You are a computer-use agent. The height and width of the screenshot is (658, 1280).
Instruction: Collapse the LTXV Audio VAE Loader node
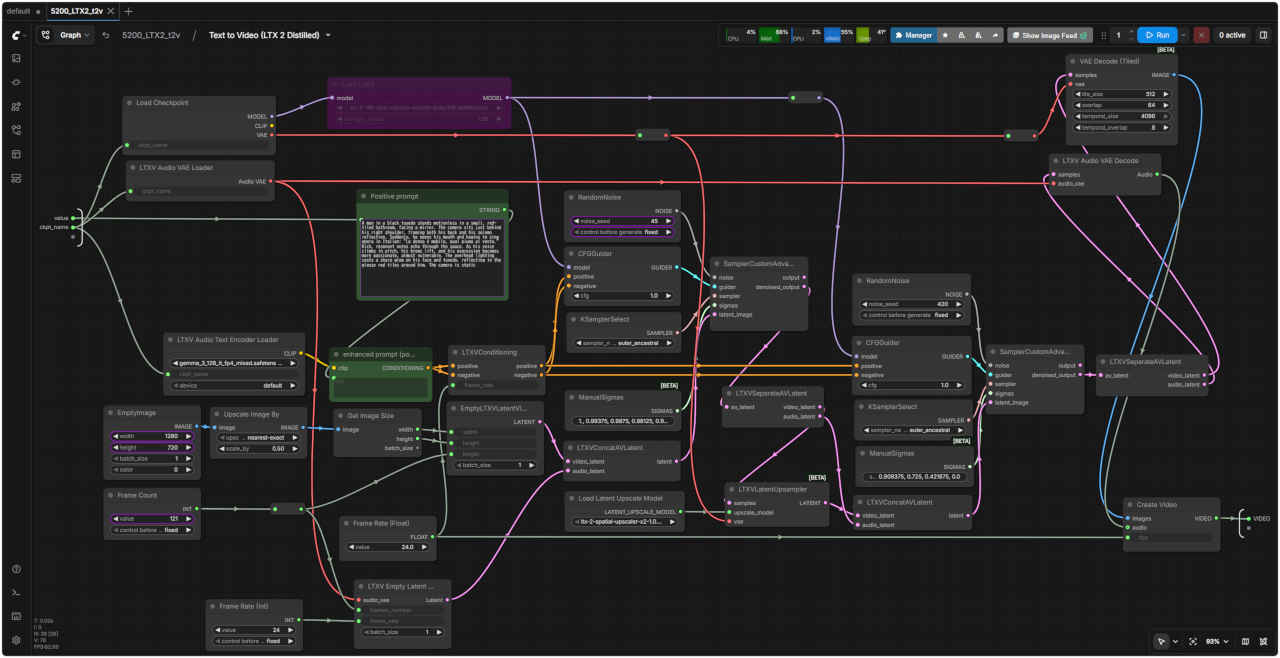coord(133,168)
